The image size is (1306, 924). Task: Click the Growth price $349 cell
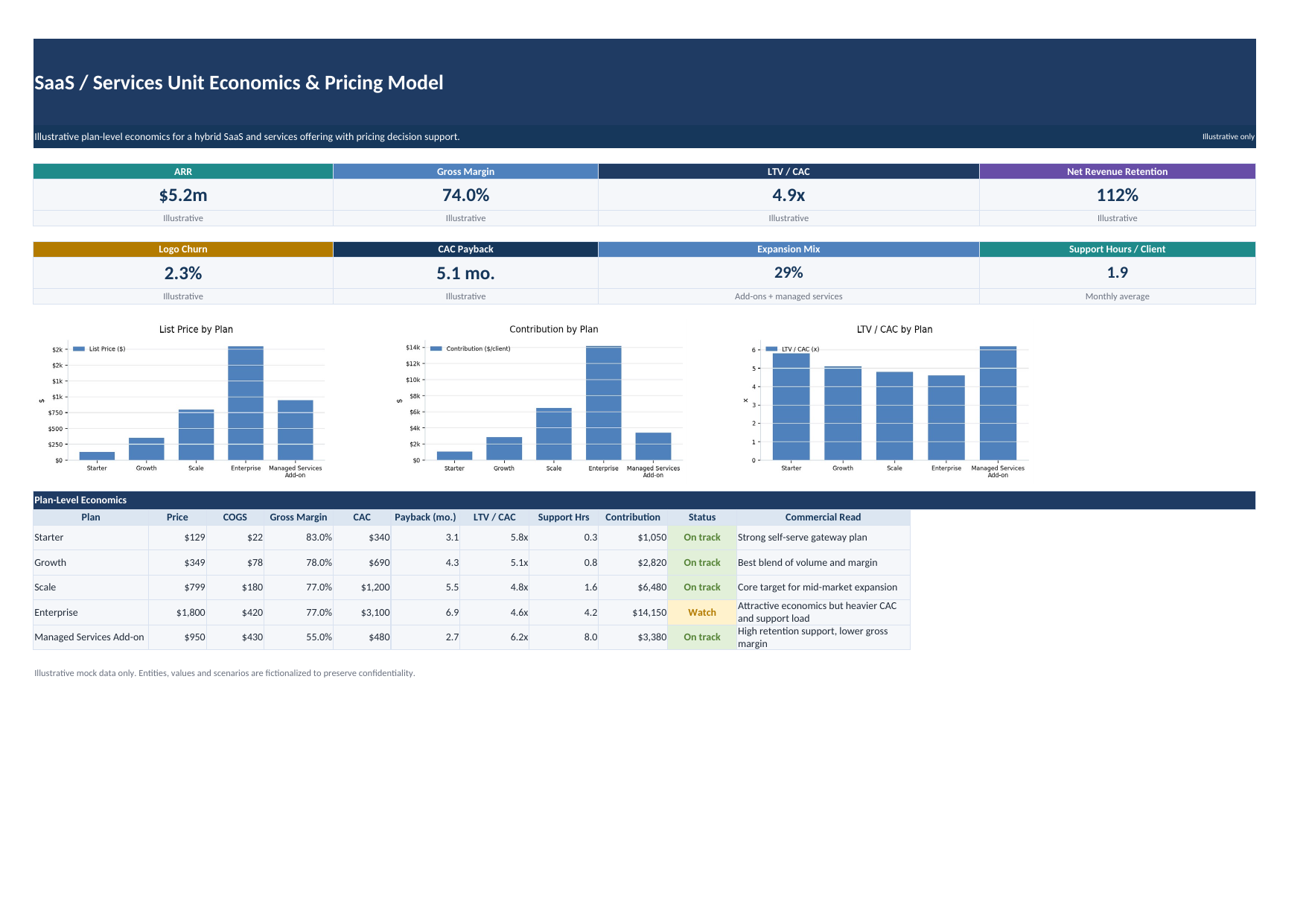(x=177, y=563)
